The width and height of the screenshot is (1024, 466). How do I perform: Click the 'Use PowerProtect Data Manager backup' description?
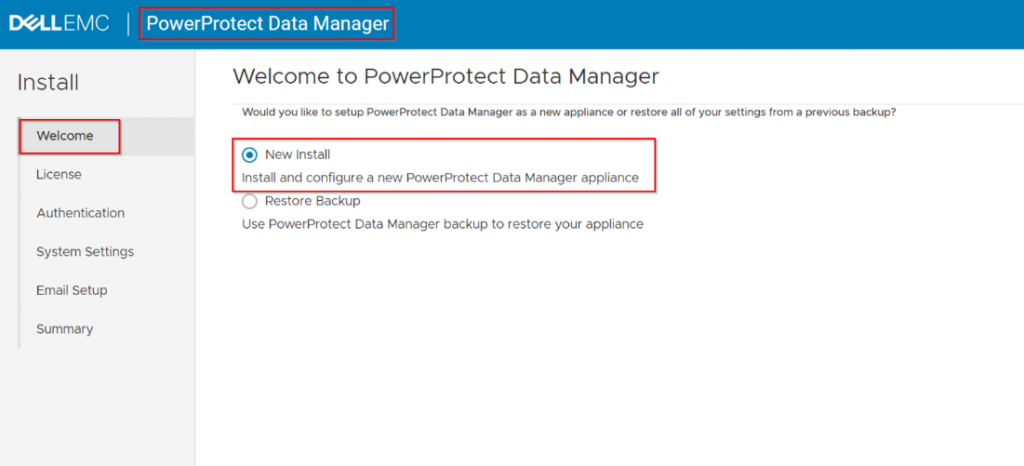(442, 224)
